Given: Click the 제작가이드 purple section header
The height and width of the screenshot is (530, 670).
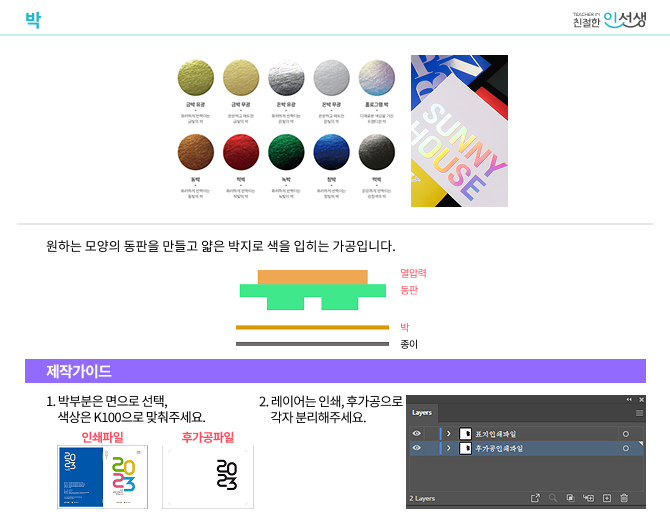Looking at the screenshot, I should point(335,371).
